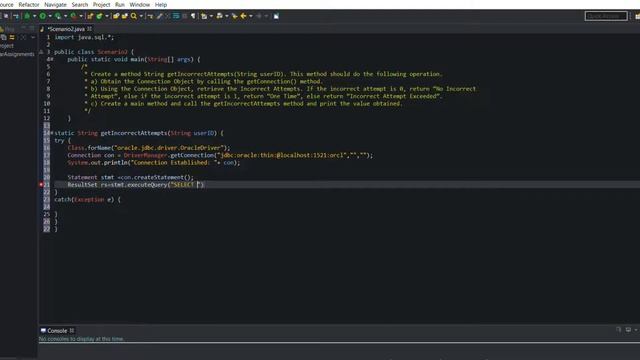Open Console toolbar dropdown arrow

(636, 330)
